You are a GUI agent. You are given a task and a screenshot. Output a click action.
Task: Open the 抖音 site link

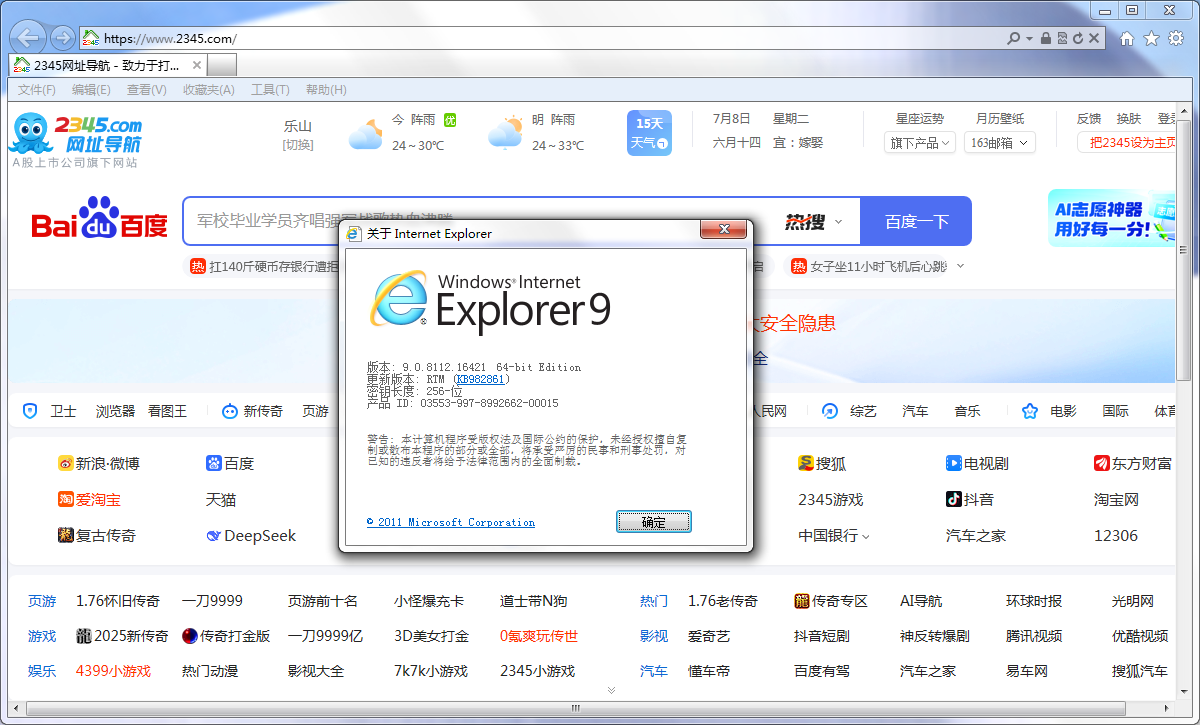(970, 499)
